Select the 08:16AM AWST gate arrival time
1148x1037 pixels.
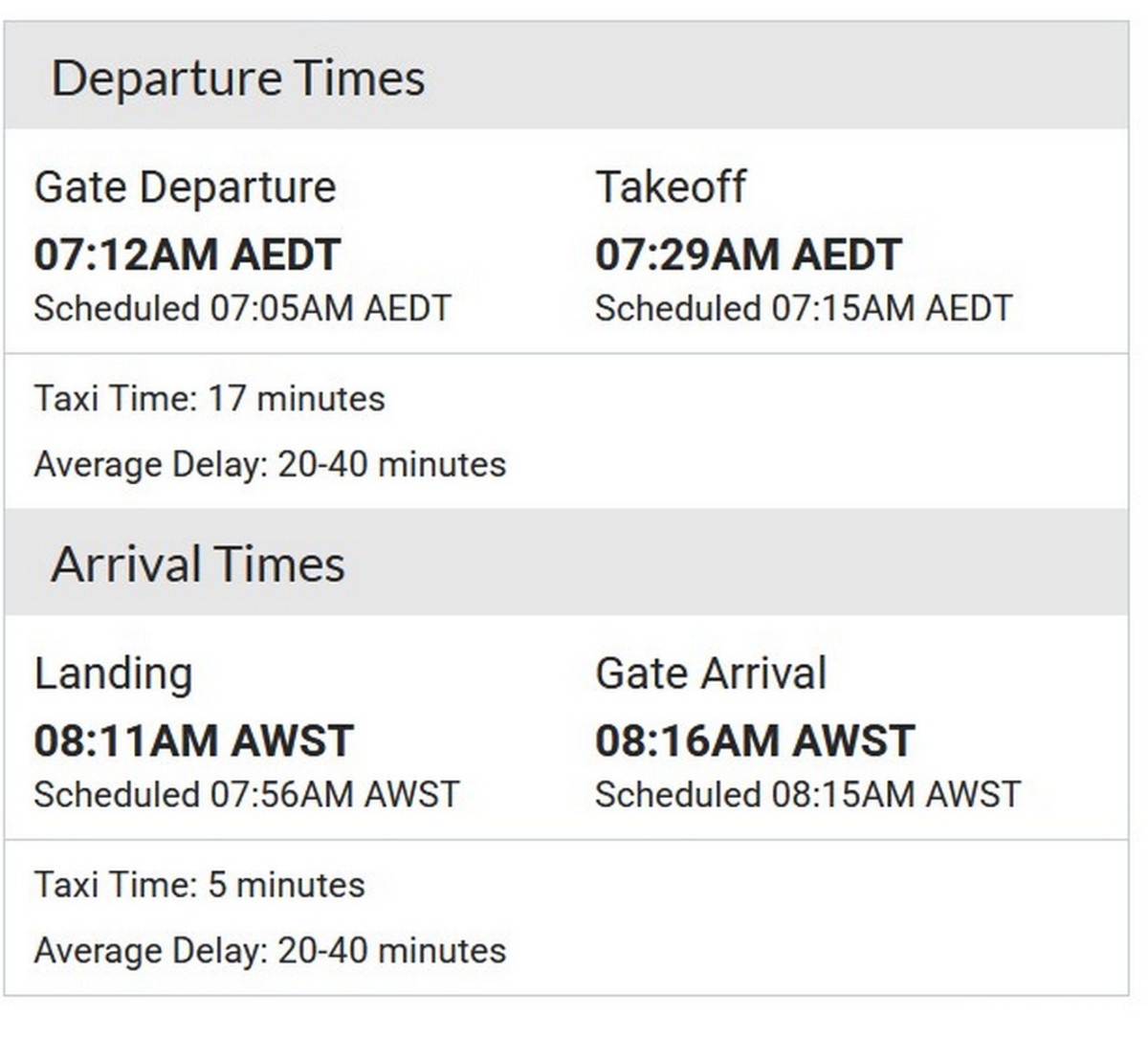(755, 741)
